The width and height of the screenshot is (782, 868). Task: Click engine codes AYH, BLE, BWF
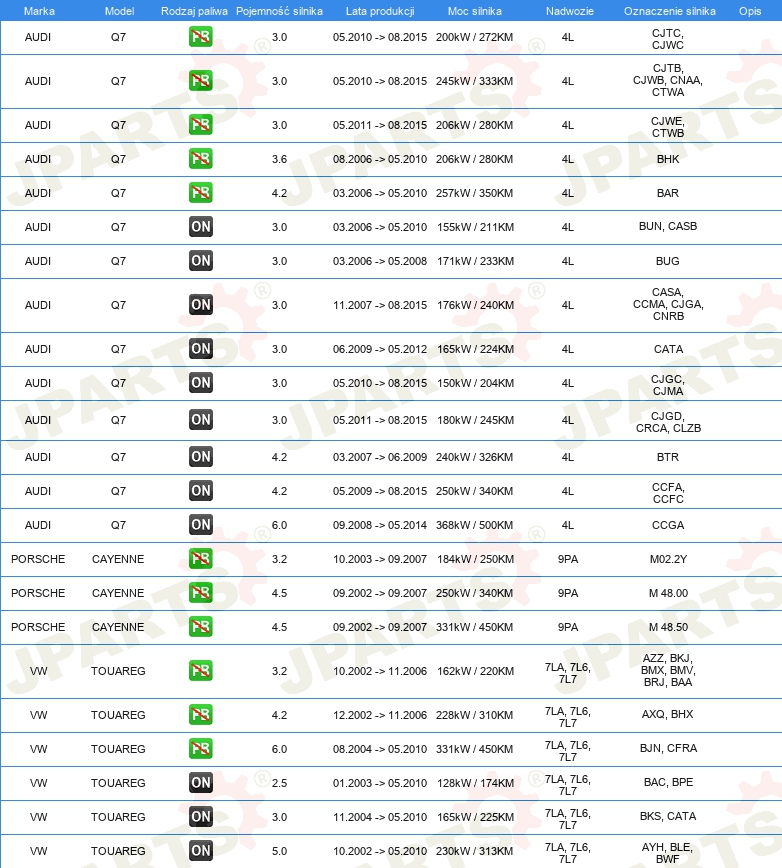coord(667,853)
